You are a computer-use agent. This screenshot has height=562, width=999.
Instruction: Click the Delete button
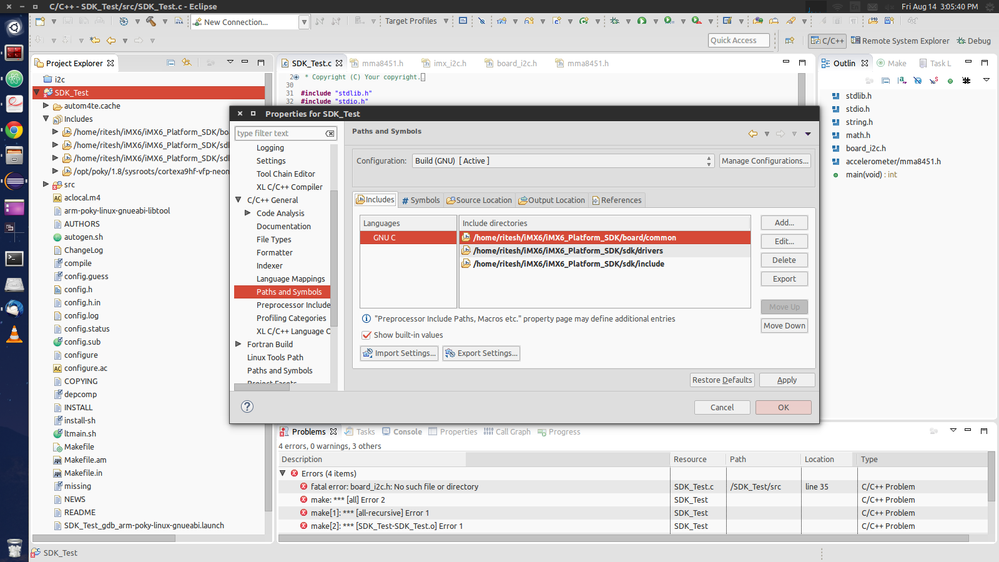tap(784, 260)
